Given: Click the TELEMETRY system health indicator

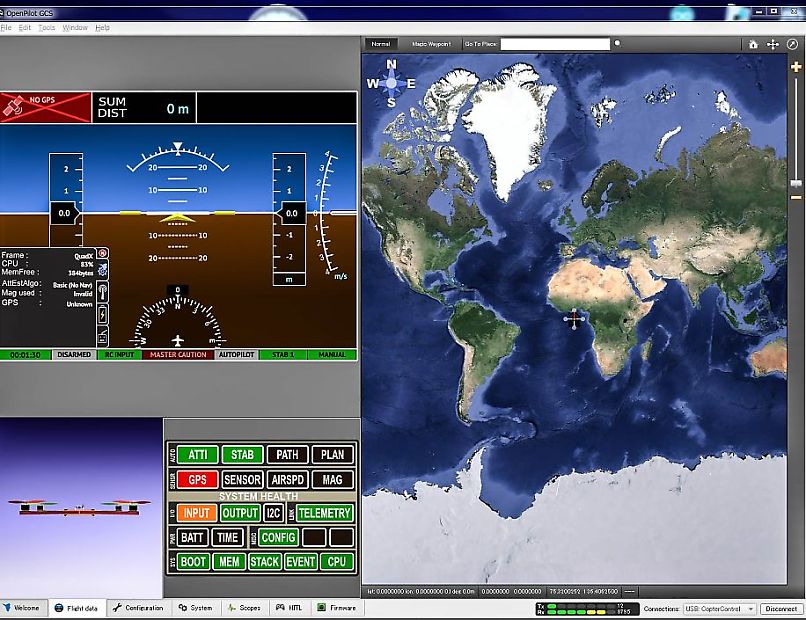Looking at the screenshot, I should [x=324, y=513].
